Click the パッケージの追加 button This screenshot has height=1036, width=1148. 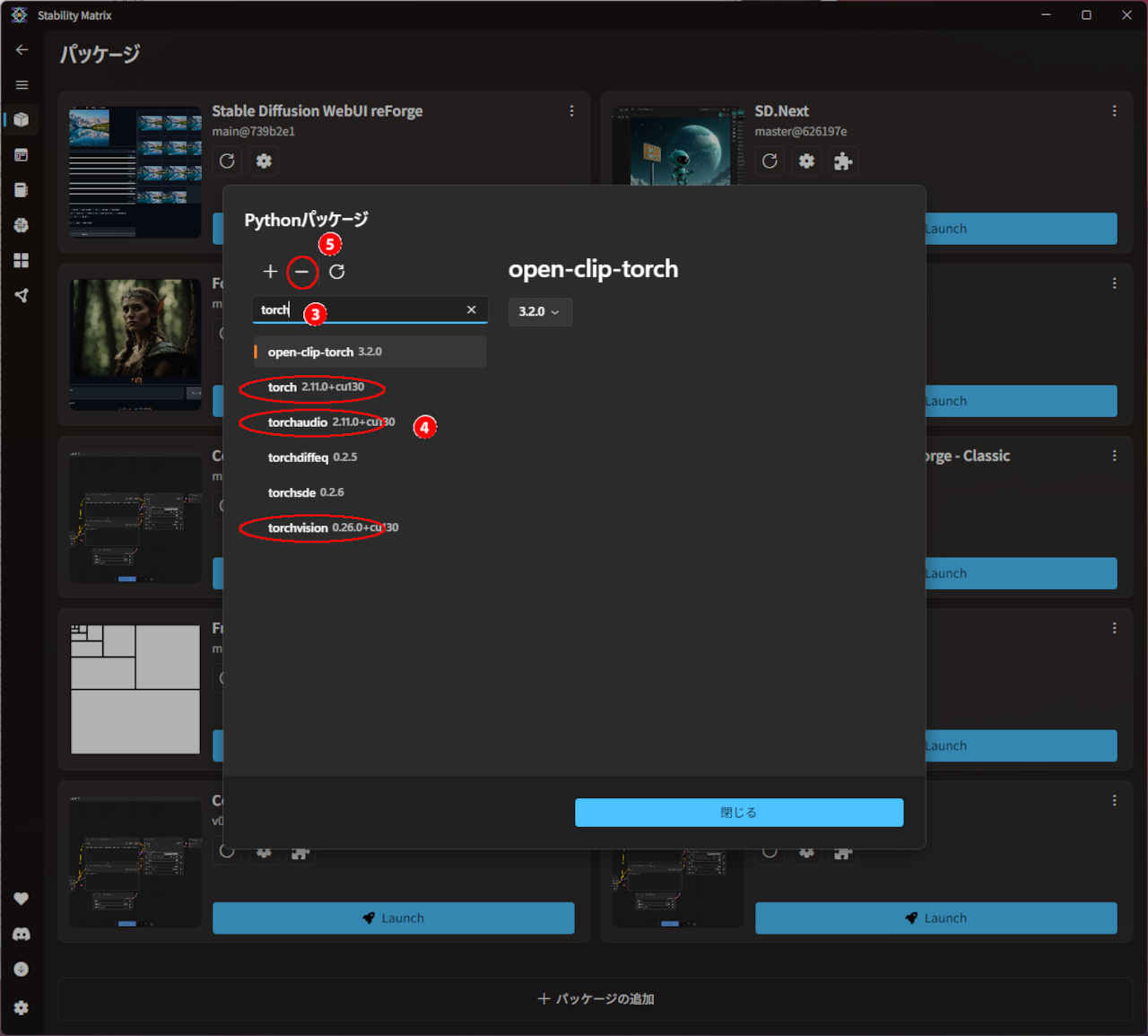click(x=596, y=999)
